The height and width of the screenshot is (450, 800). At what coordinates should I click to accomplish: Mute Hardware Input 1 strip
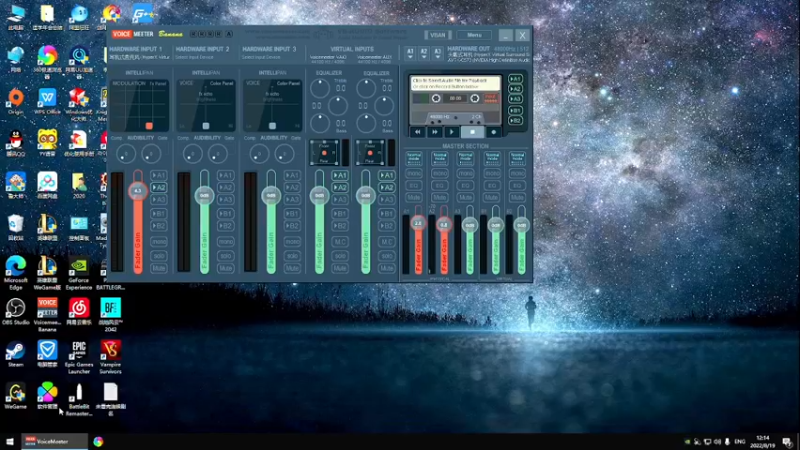click(x=159, y=268)
